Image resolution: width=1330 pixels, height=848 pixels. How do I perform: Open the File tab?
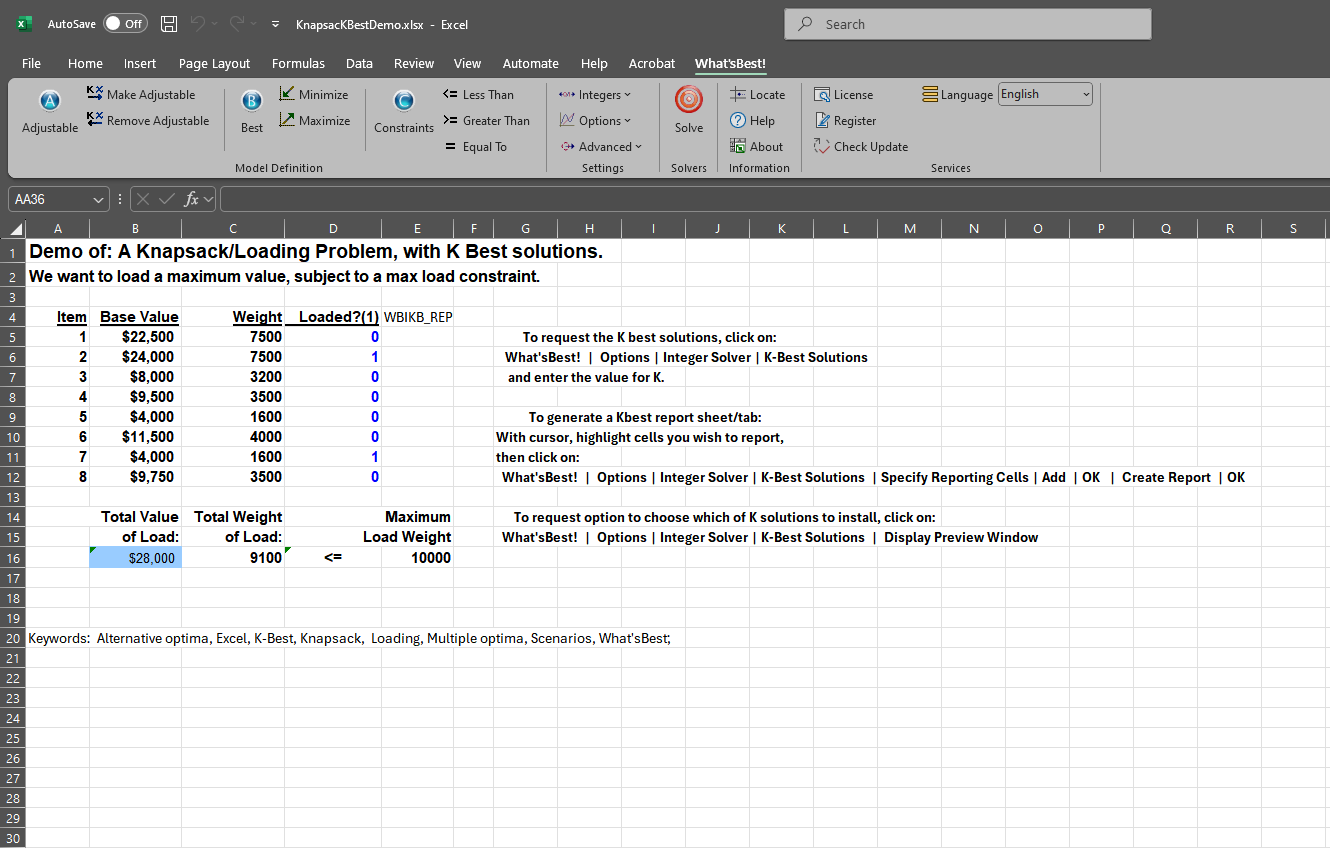pos(31,63)
